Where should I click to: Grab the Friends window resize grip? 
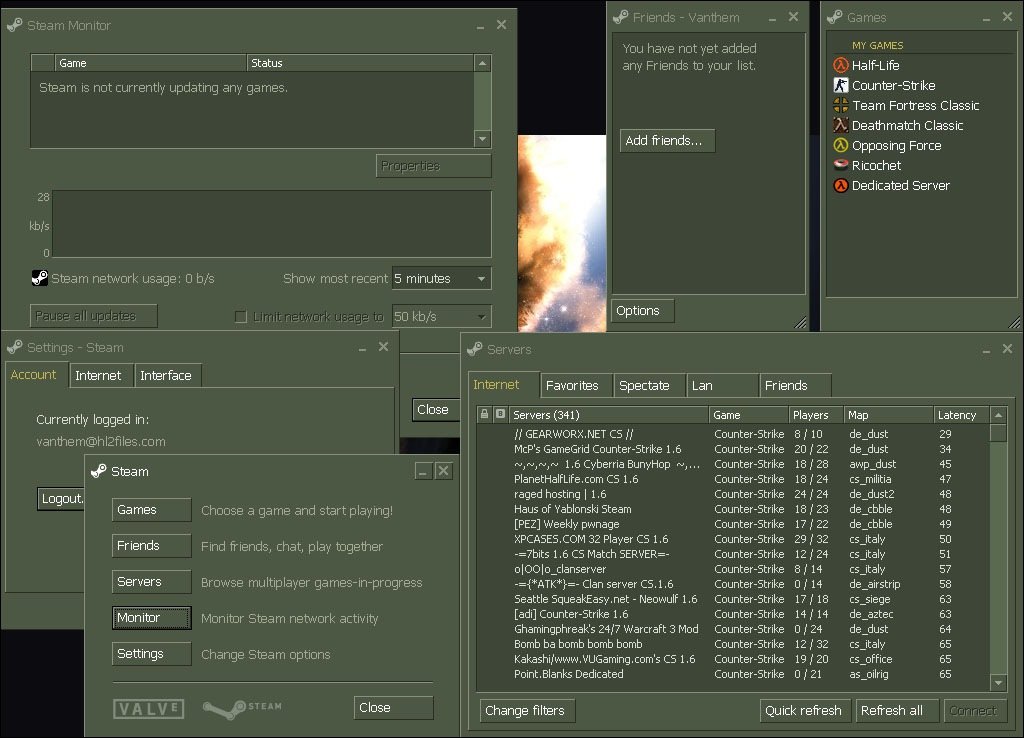coord(800,322)
